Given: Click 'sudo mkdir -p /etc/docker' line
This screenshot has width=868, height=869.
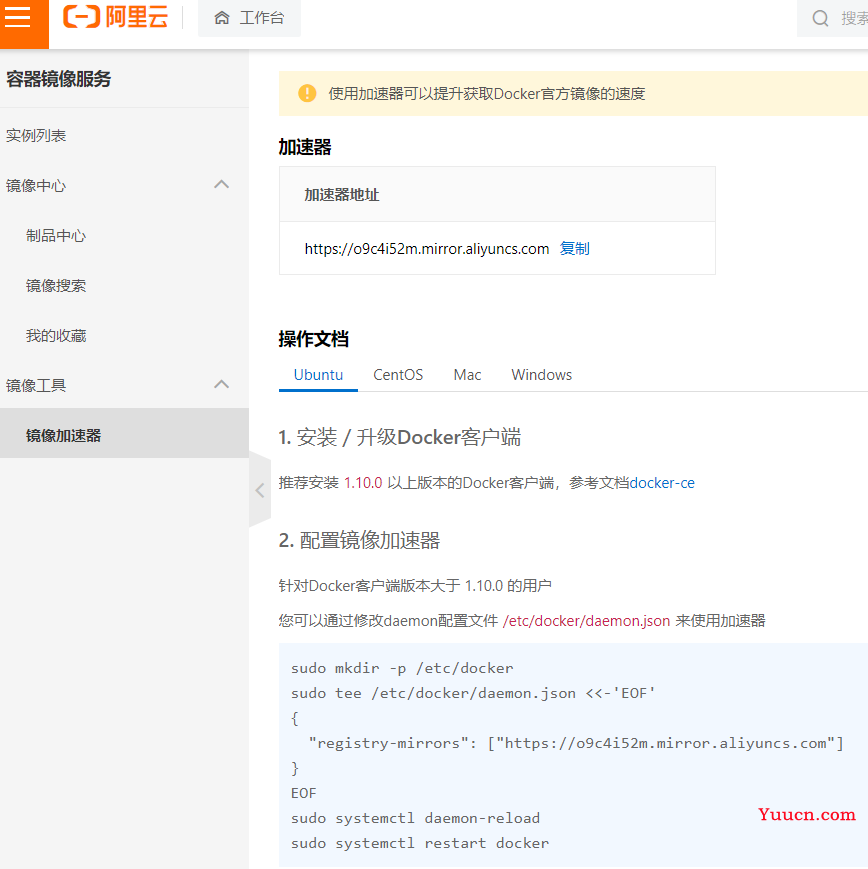Looking at the screenshot, I should click(402, 668).
